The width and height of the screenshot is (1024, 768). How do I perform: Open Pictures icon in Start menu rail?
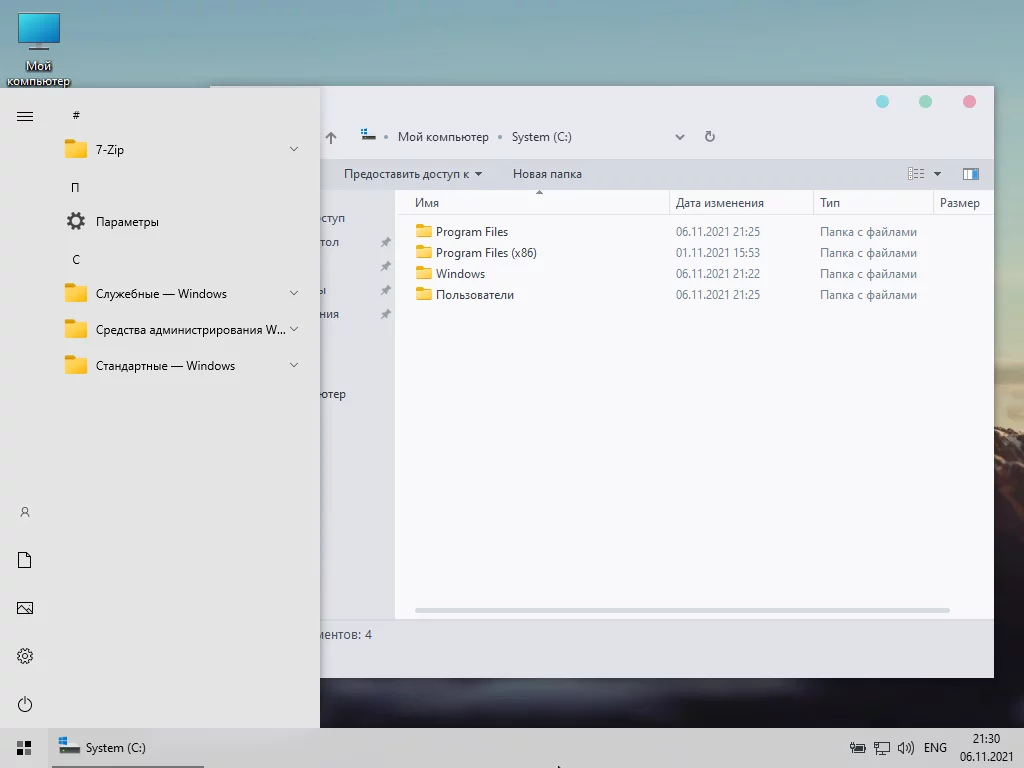[x=25, y=608]
